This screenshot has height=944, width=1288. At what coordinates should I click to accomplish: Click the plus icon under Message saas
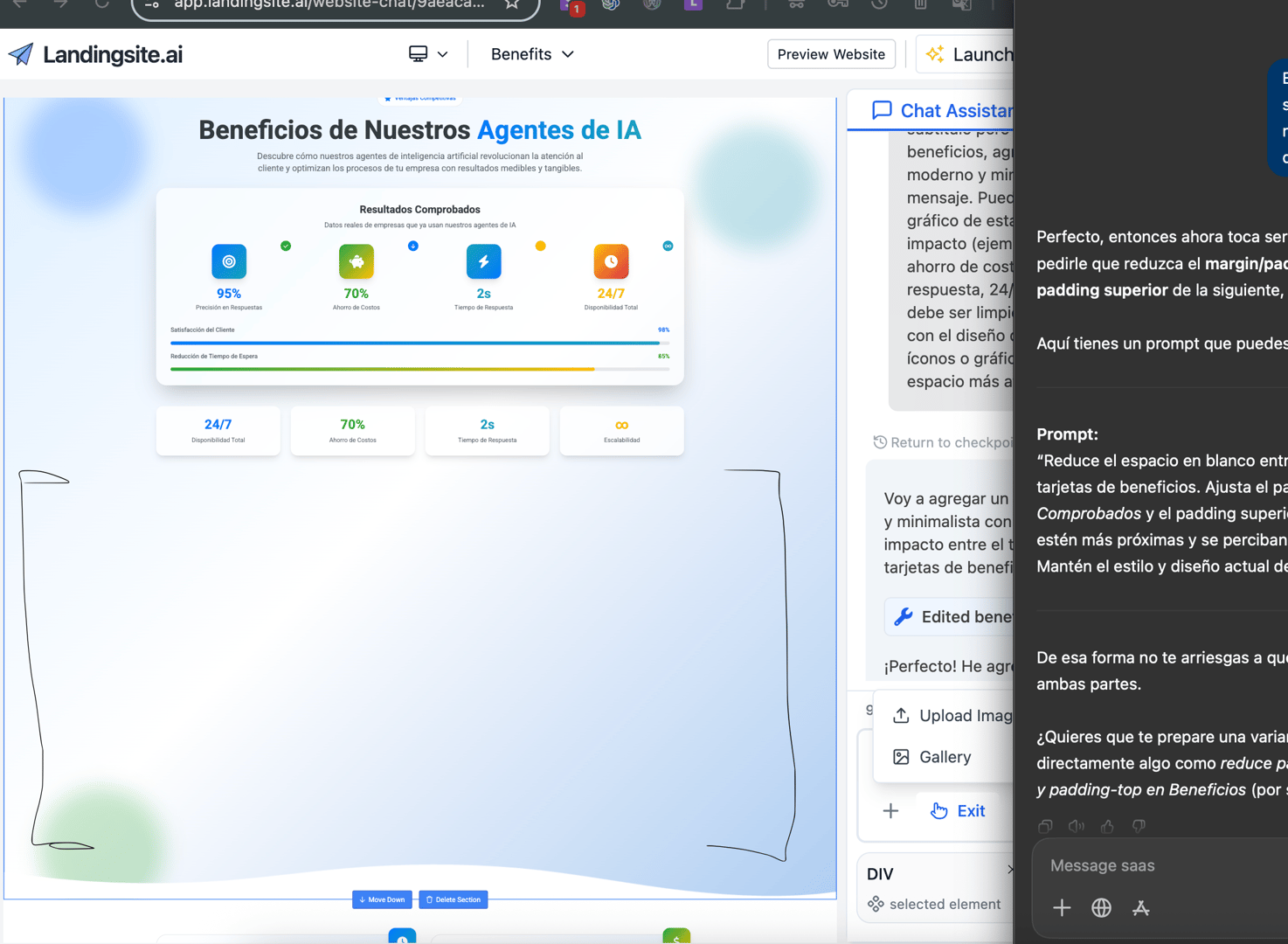[1062, 908]
